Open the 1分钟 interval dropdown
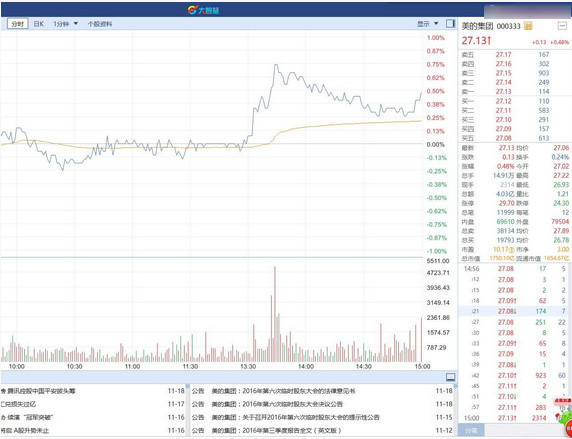572x439 pixels. coord(66,24)
